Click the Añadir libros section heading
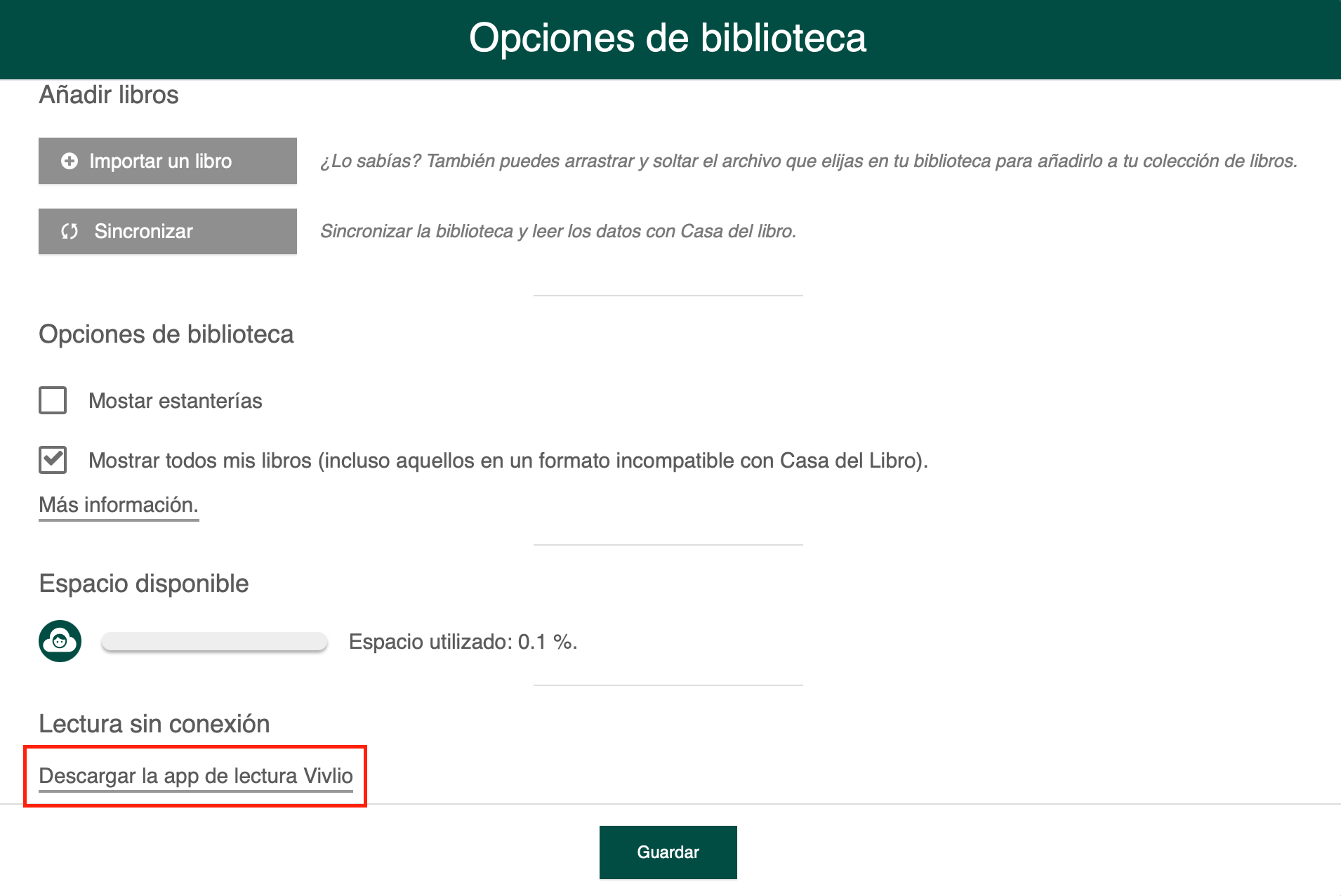The image size is (1341, 896). point(109,95)
